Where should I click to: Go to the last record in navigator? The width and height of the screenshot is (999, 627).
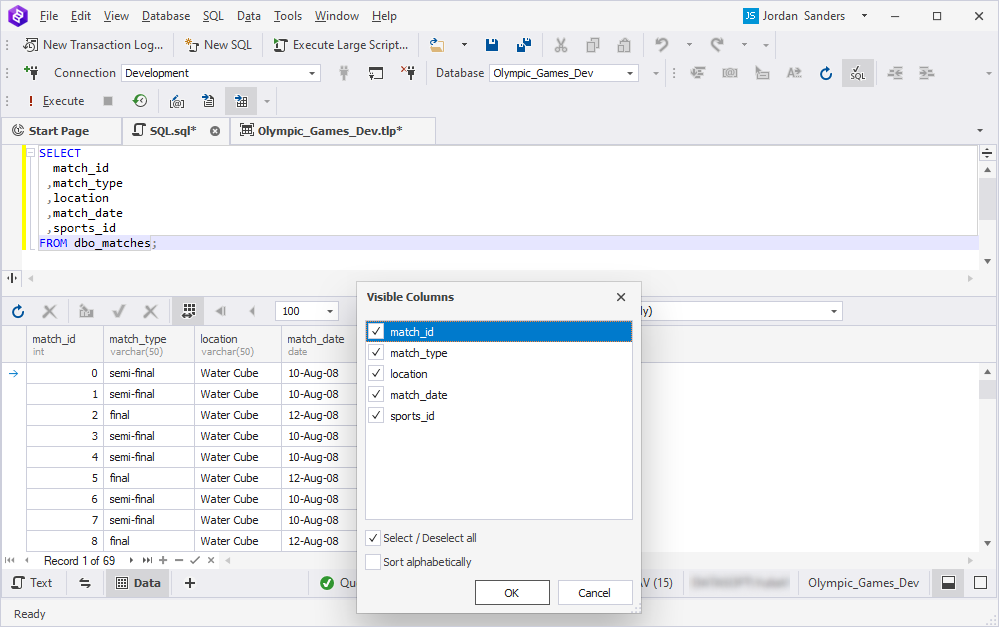147,560
